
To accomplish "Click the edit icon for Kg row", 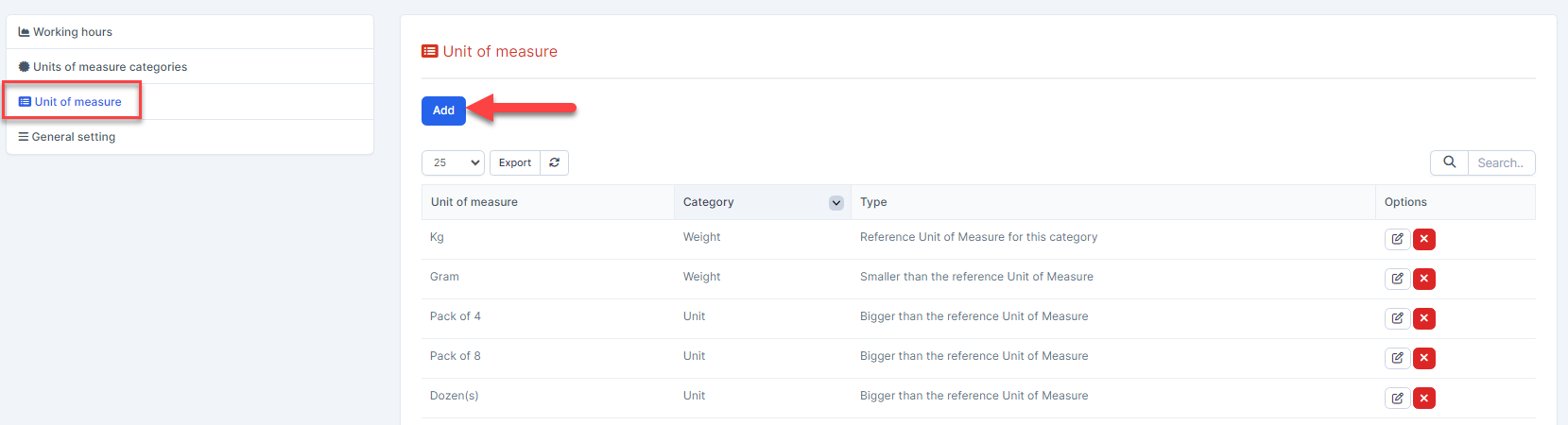I will pyautogui.click(x=1397, y=239).
